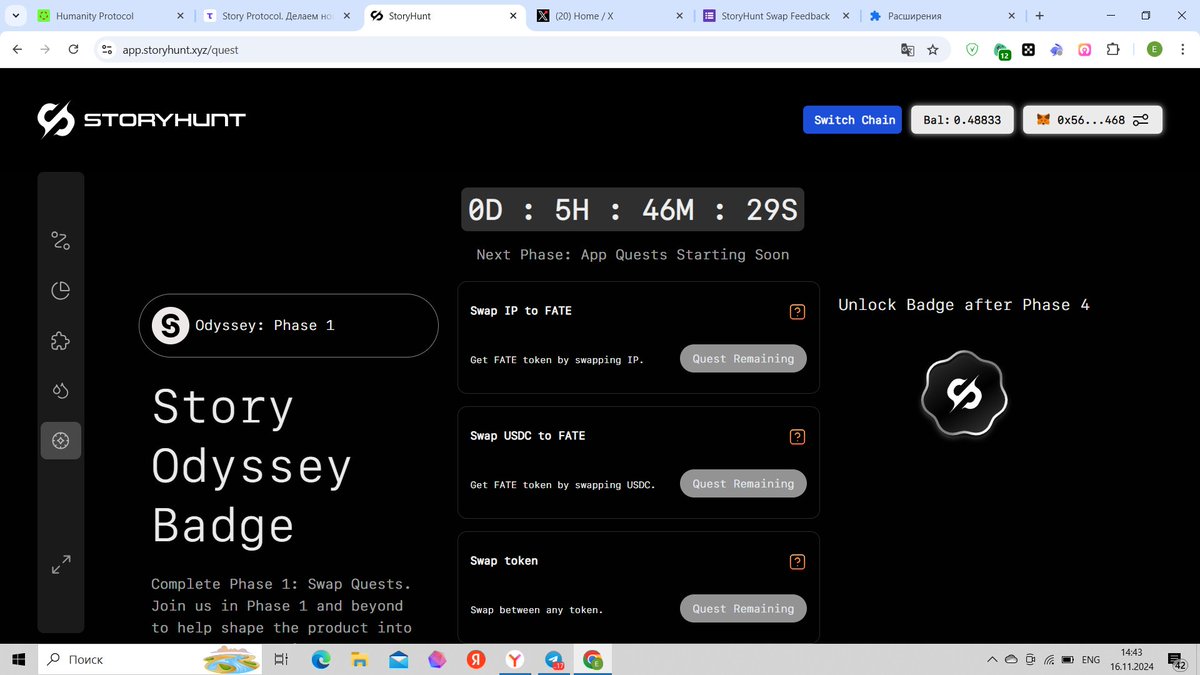This screenshot has width=1200, height=675.
Task: Open the pie chart portfolio icon in sidebar
Action: pos(61,291)
